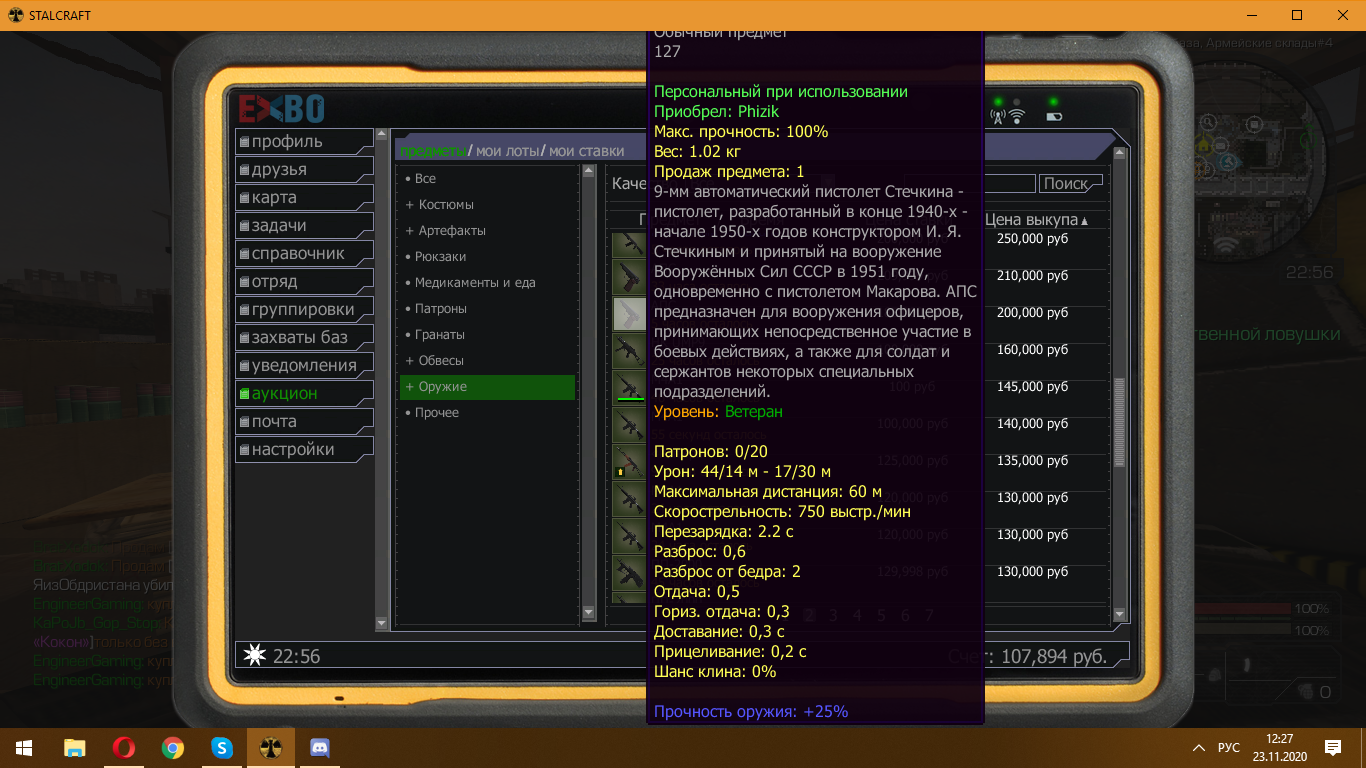Show уведомления notifications
Image resolution: width=1366 pixels, height=768 pixels.
304,365
